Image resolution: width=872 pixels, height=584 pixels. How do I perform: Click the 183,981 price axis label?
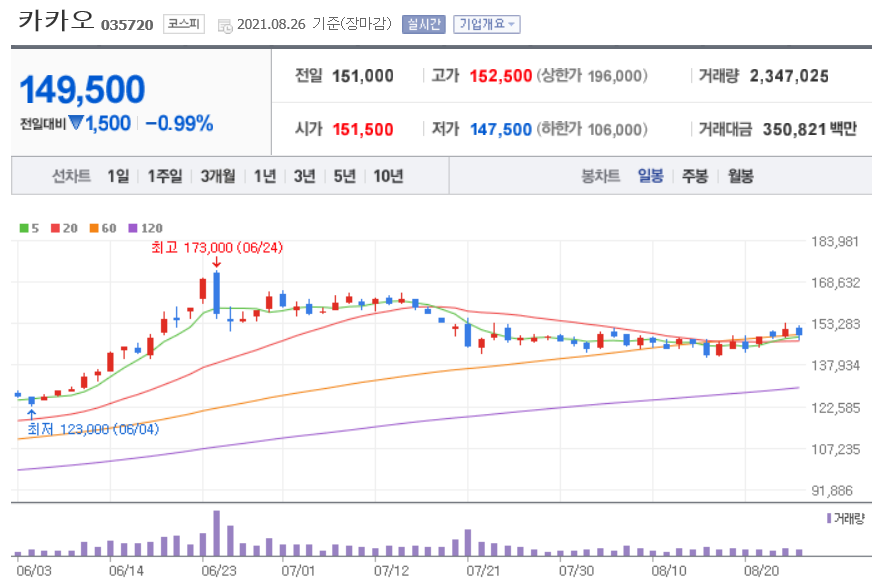(x=835, y=241)
